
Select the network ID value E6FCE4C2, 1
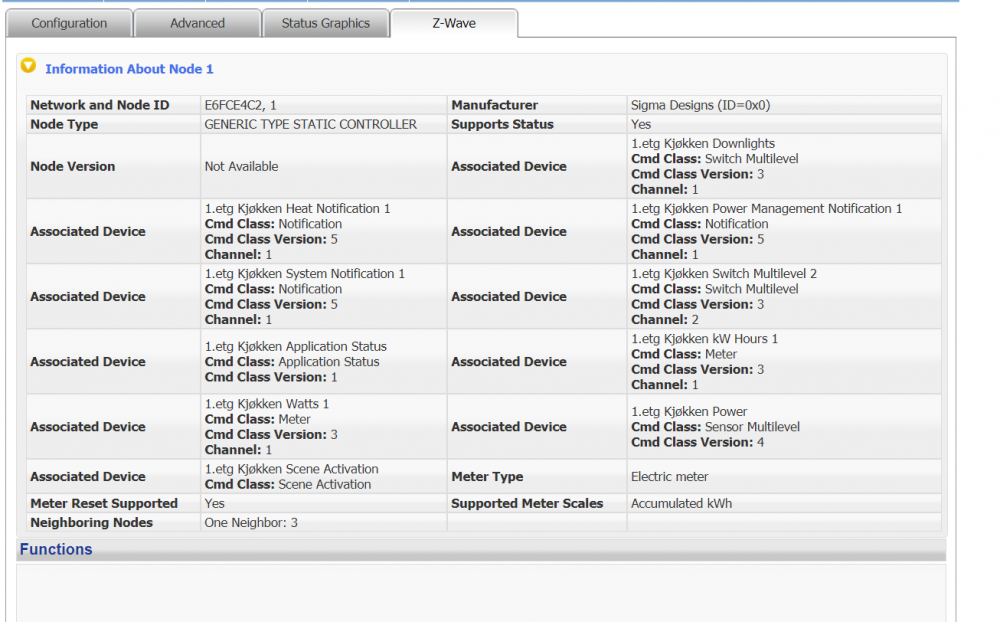point(241,105)
